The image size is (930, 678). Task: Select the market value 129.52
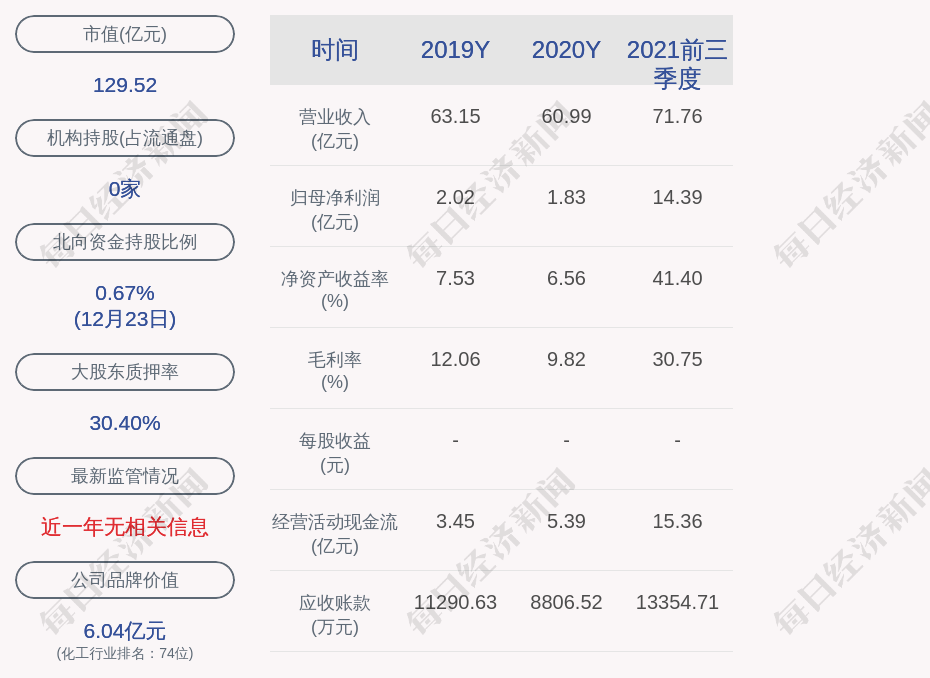click(125, 85)
